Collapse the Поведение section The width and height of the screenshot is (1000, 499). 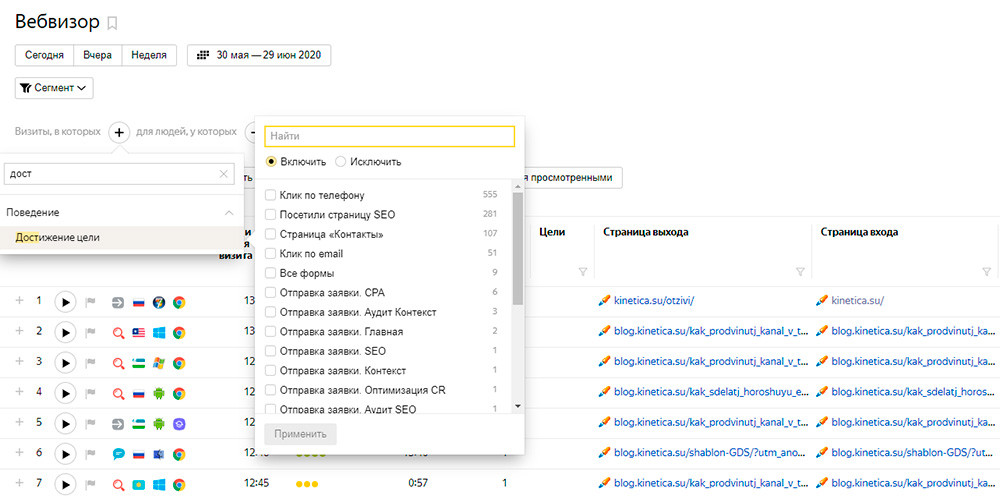tap(229, 212)
